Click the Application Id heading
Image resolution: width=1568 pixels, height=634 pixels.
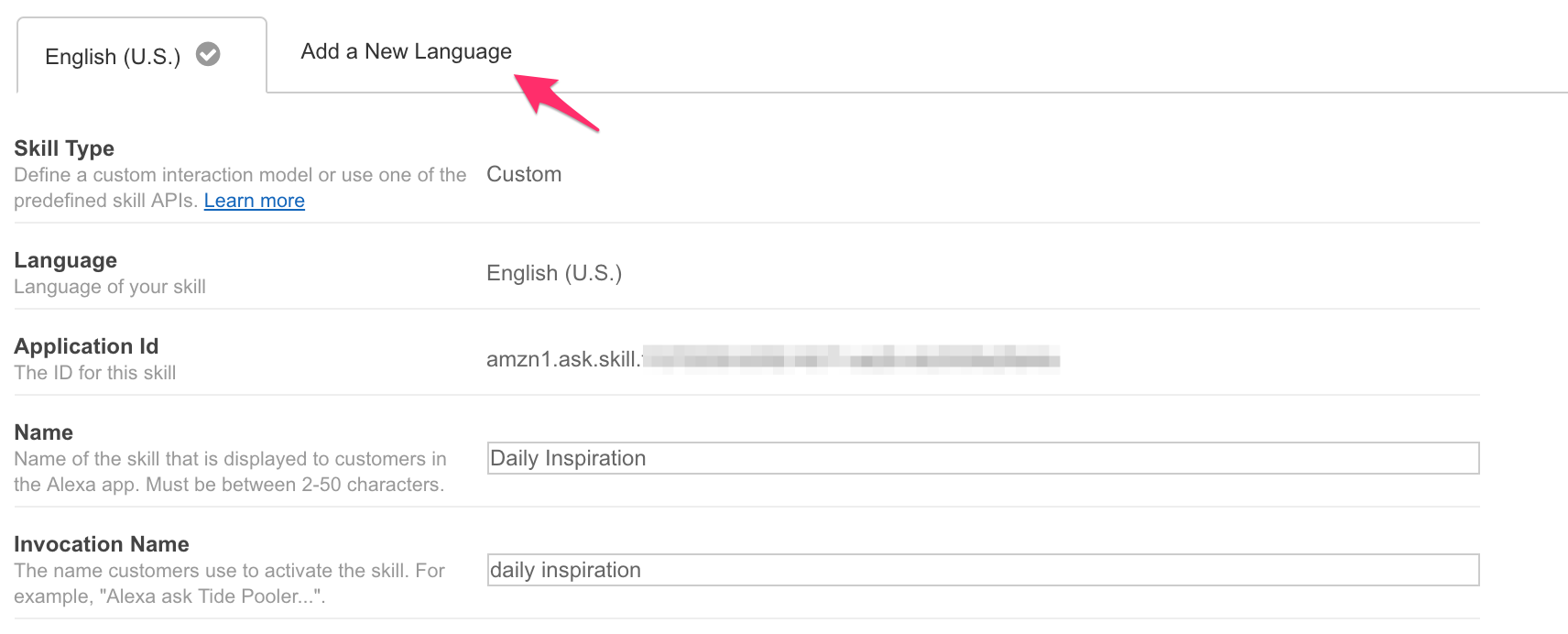pos(86,346)
